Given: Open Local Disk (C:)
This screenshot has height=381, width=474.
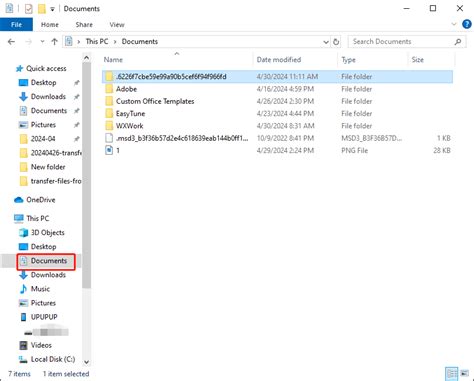Looking at the screenshot, I should tap(53, 359).
